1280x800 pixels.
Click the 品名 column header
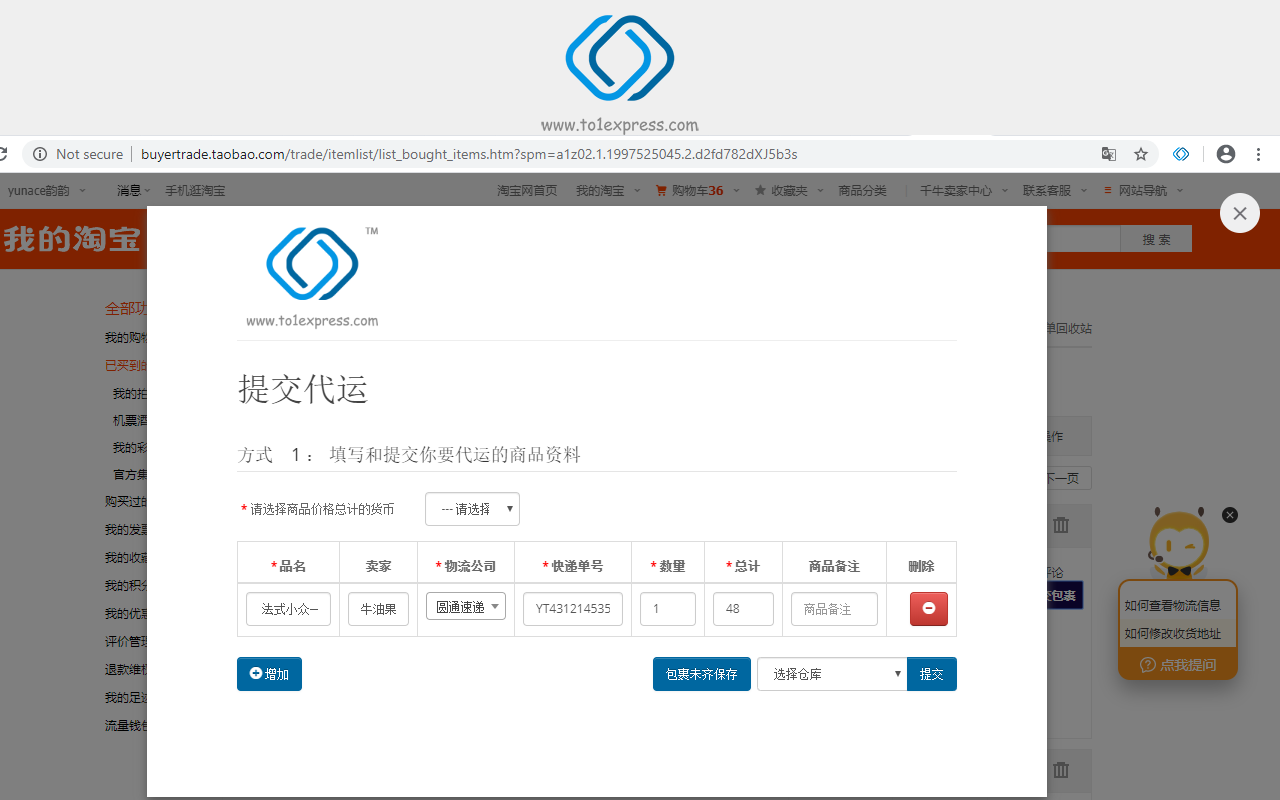288,566
